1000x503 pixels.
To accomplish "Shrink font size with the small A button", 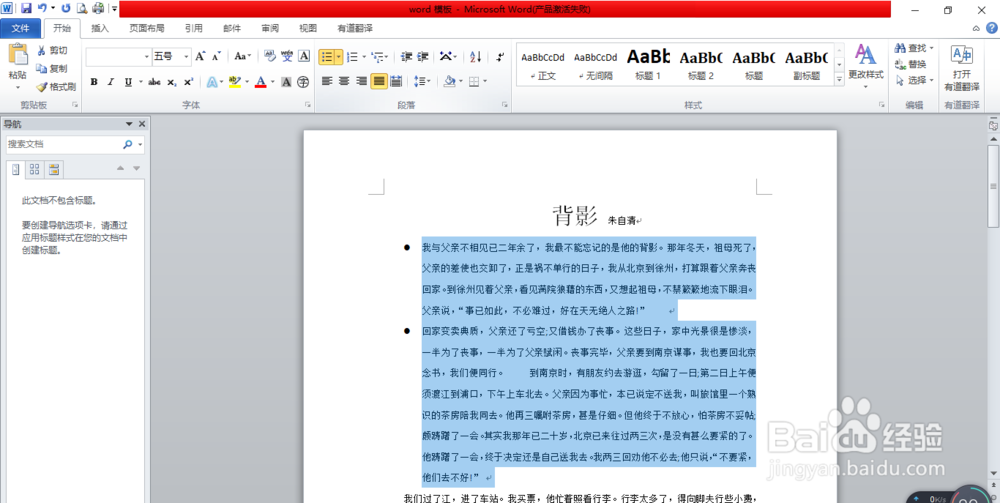I will pyautogui.click(x=216, y=56).
